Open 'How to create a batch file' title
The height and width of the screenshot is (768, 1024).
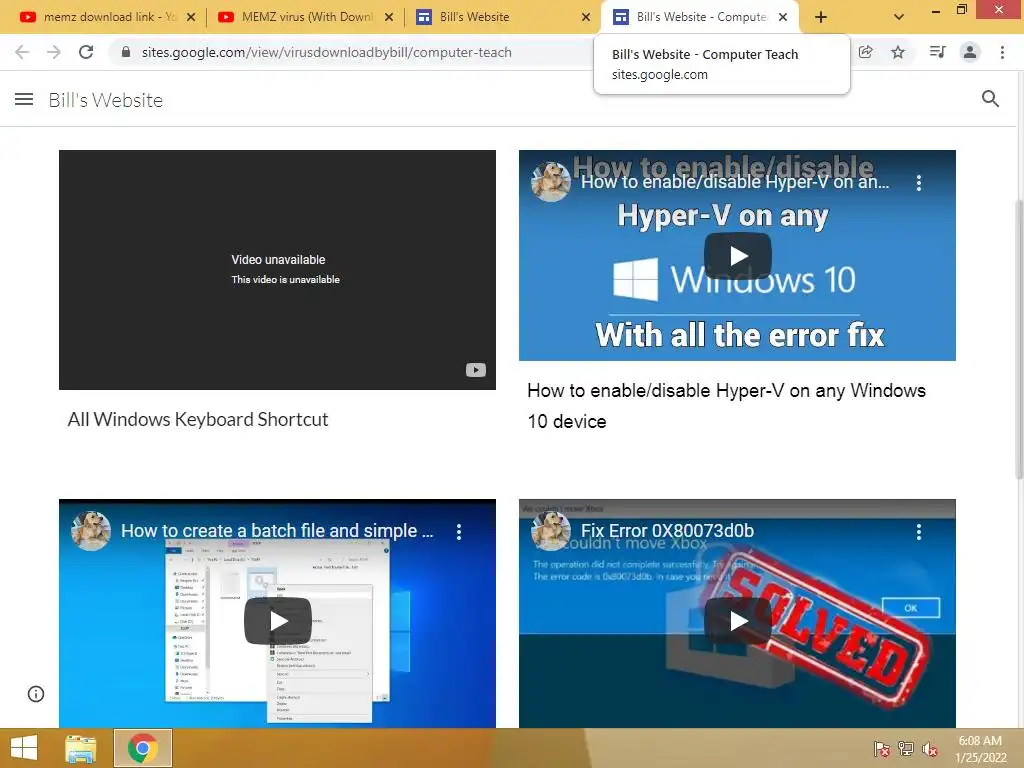point(277,531)
